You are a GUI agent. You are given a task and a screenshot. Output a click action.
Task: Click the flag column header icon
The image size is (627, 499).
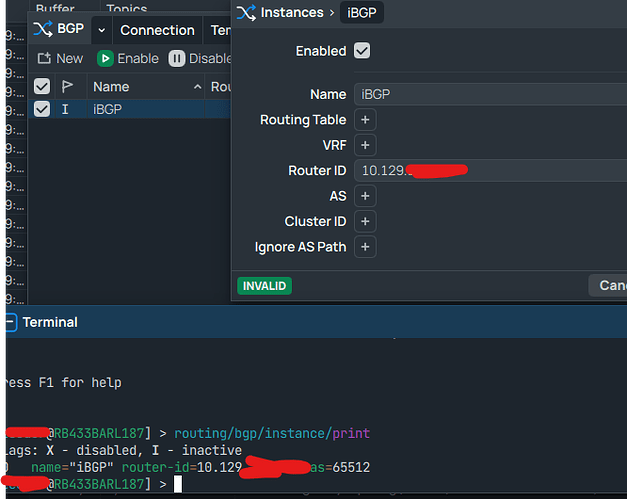[67, 86]
